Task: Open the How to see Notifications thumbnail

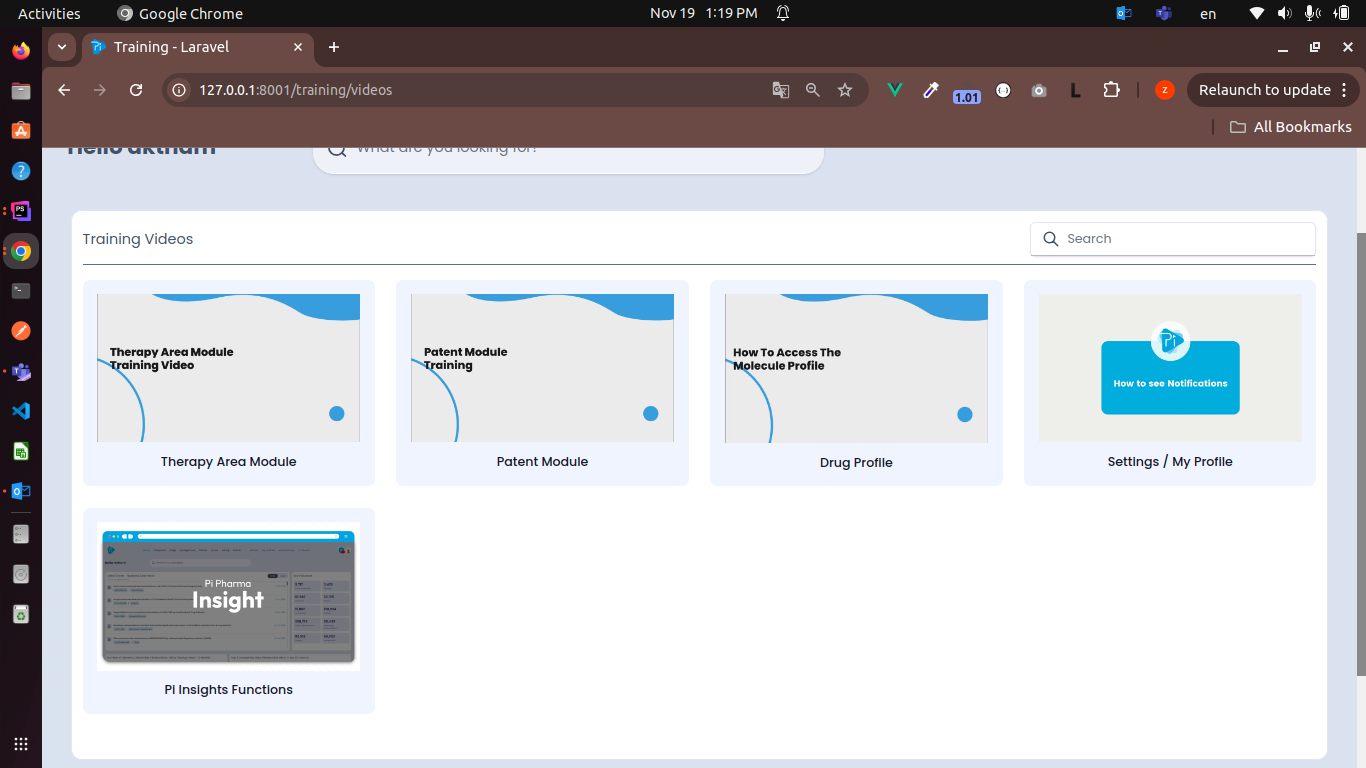Action: (x=1170, y=368)
